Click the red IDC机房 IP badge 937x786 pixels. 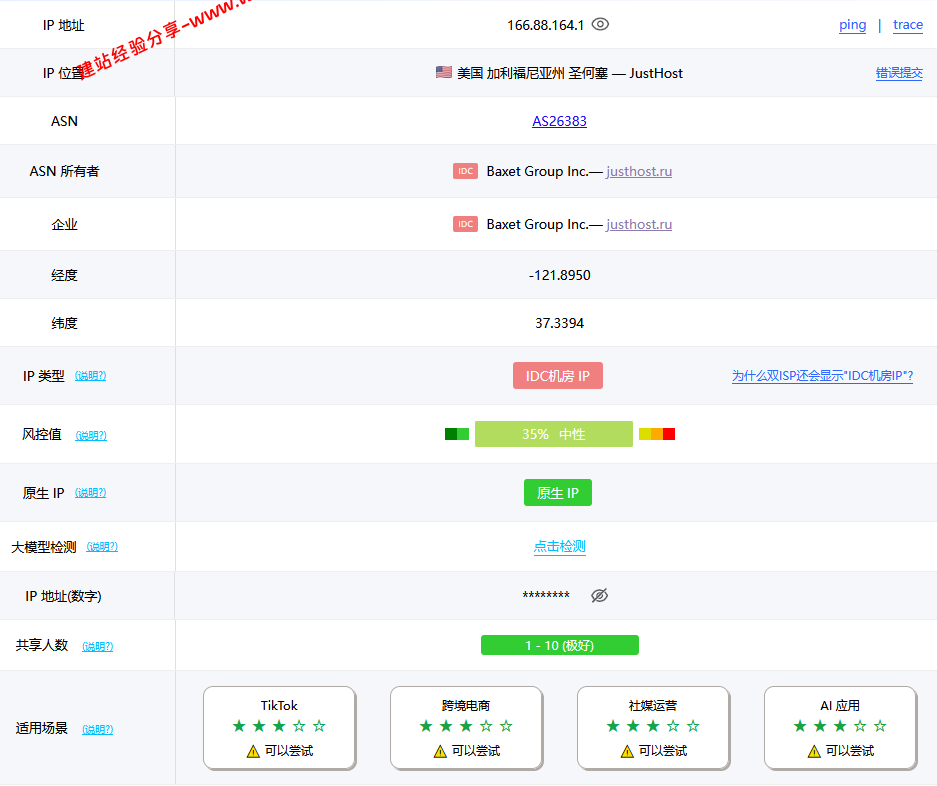[558, 376]
